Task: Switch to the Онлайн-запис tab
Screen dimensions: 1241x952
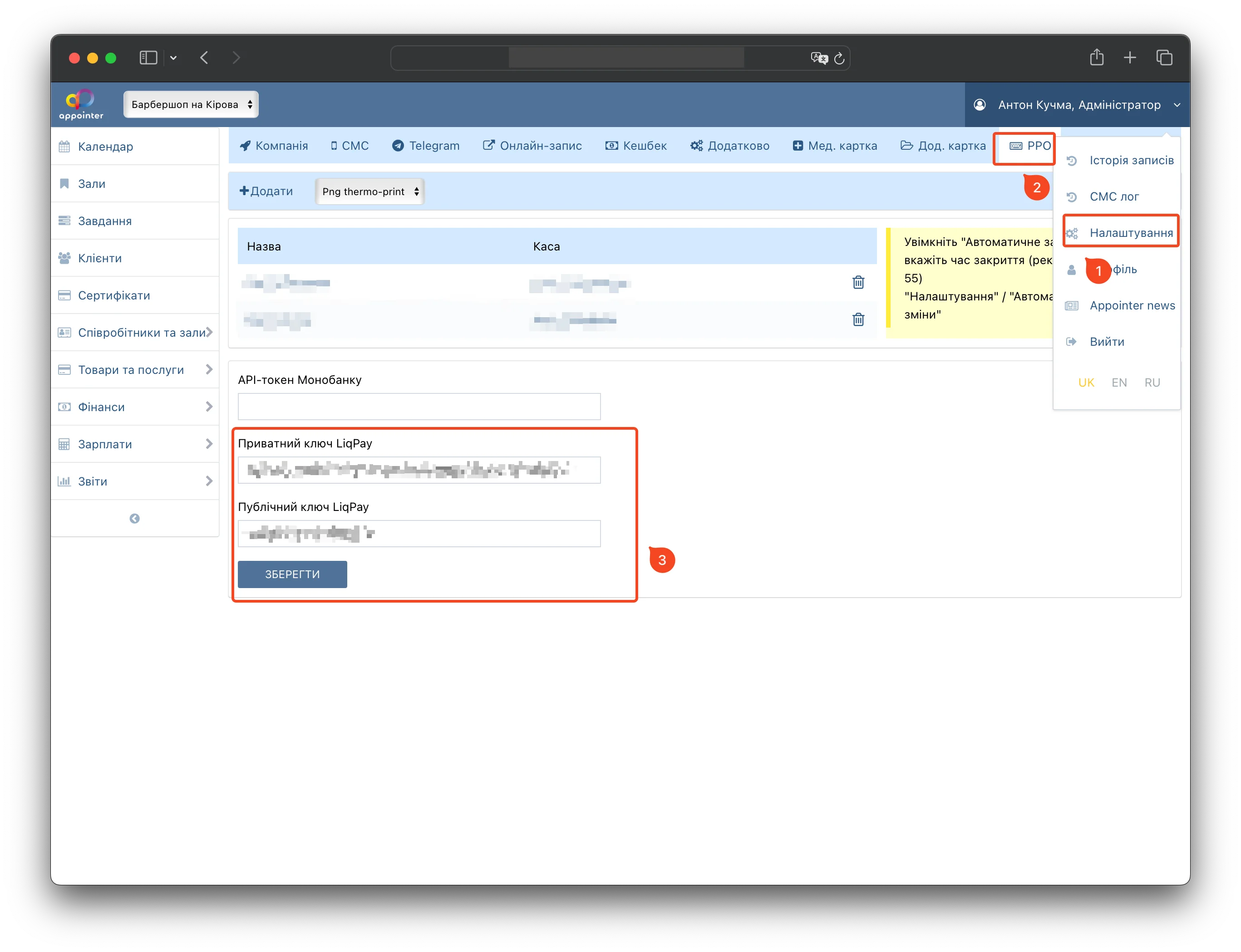Action: pyautogui.click(x=532, y=146)
